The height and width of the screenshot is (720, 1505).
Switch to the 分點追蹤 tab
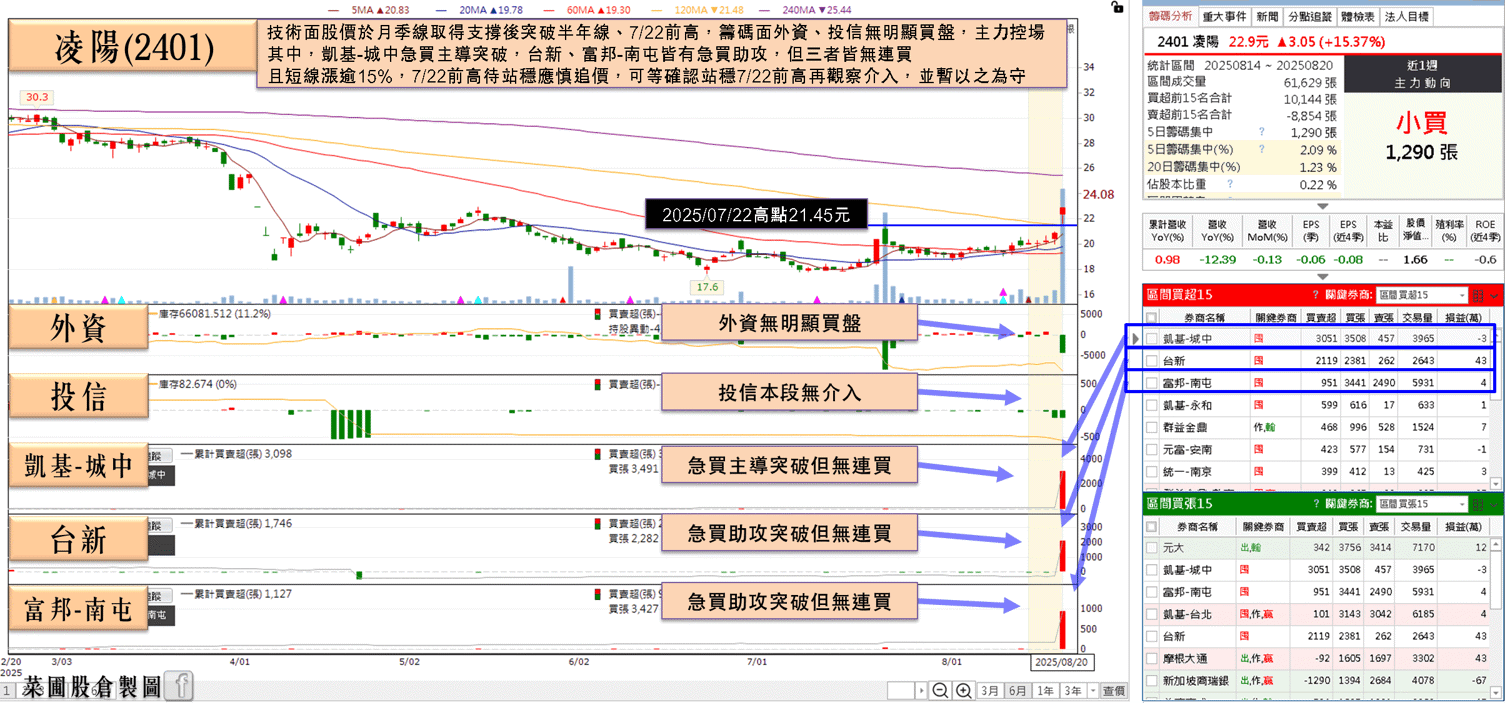(1309, 16)
